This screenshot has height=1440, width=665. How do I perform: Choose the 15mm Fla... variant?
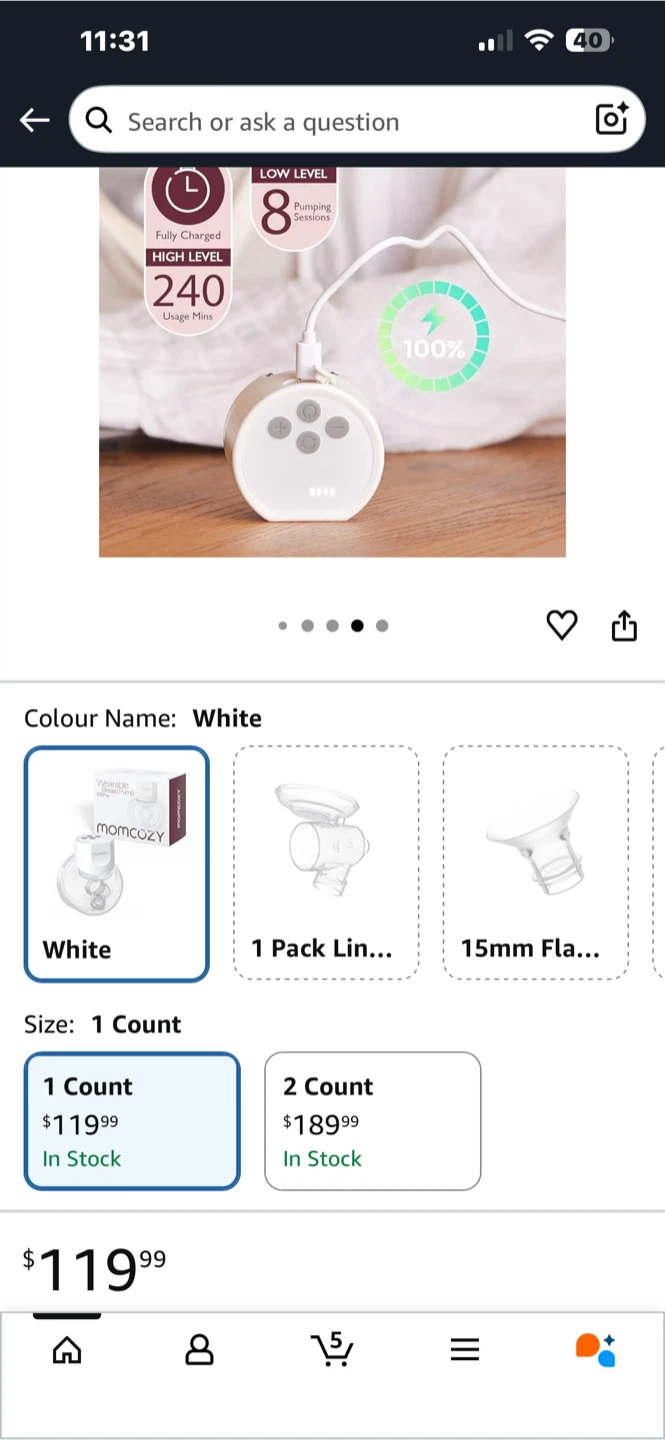(x=536, y=863)
